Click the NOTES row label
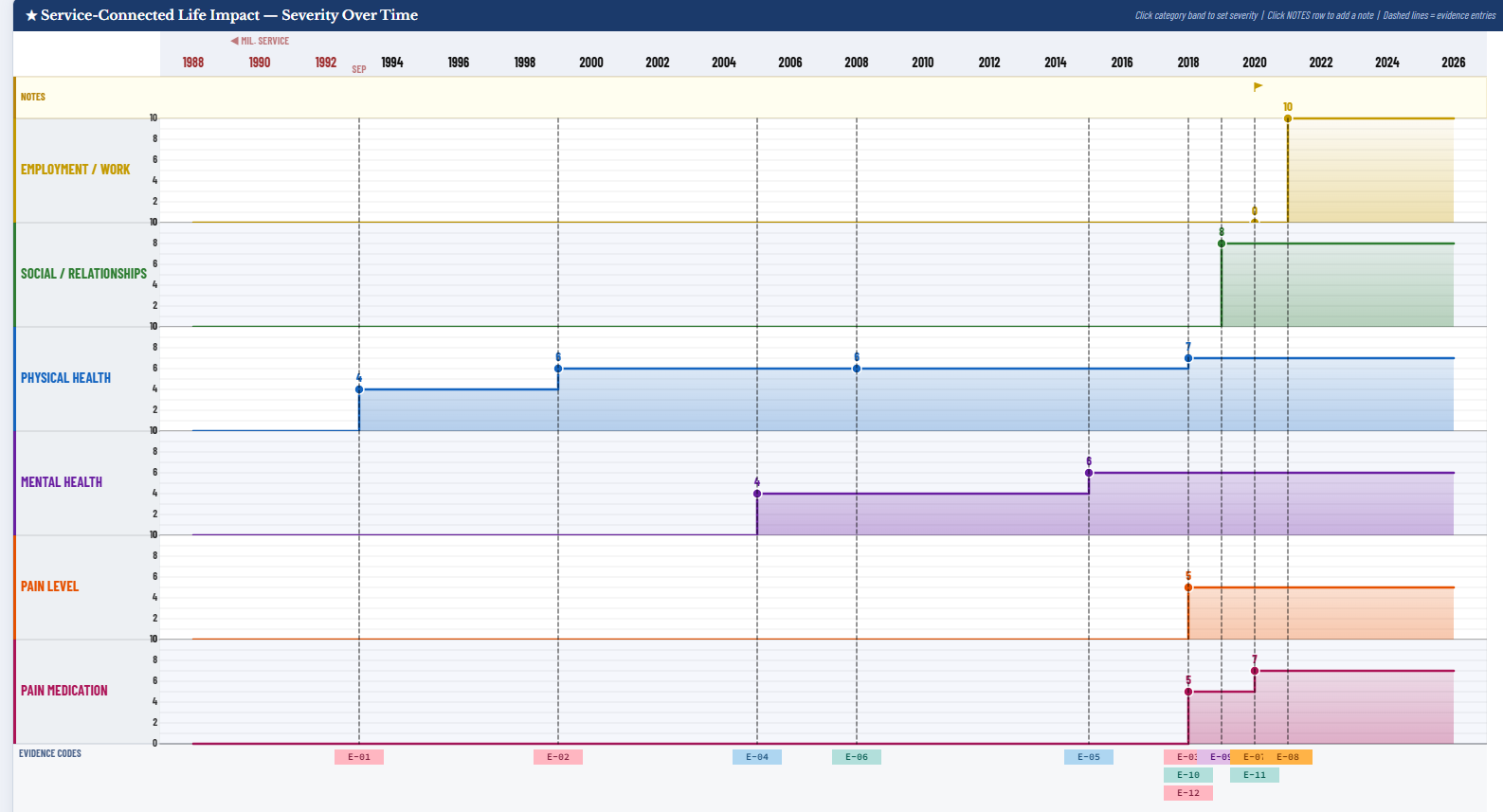Viewport: 1503px width, 812px height. (33, 97)
